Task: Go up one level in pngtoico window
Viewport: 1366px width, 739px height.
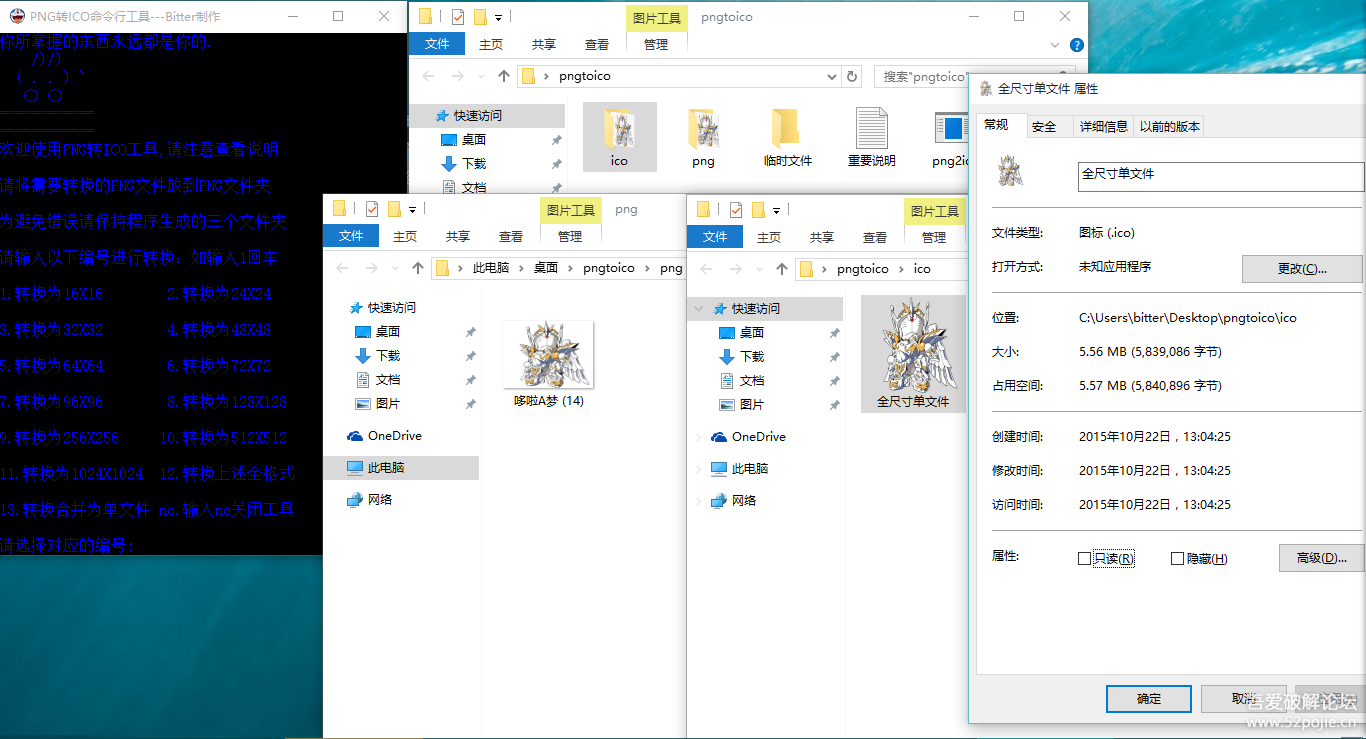Action: [x=504, y=76]
